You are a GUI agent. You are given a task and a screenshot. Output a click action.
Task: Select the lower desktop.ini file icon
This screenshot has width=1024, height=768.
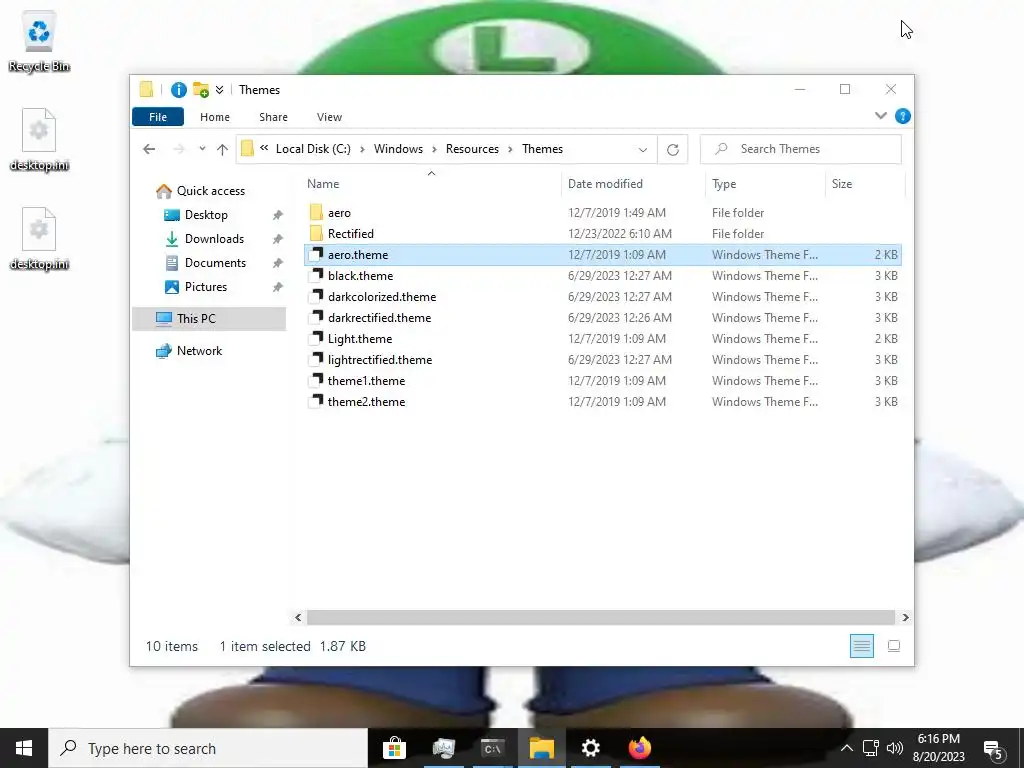point(39,239)
